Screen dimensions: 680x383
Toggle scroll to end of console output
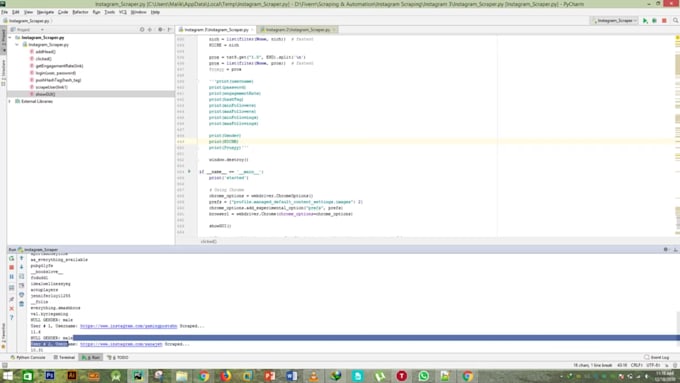pos(21,285)
